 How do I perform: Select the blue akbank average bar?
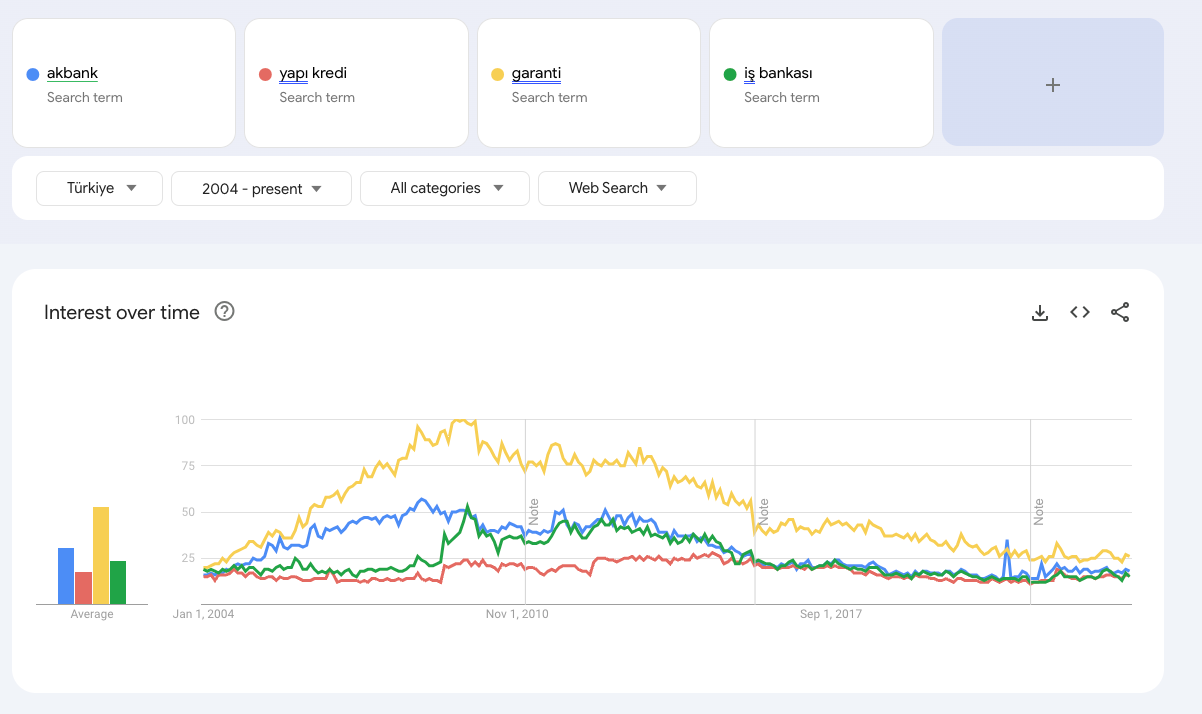(x=66, y=576)
